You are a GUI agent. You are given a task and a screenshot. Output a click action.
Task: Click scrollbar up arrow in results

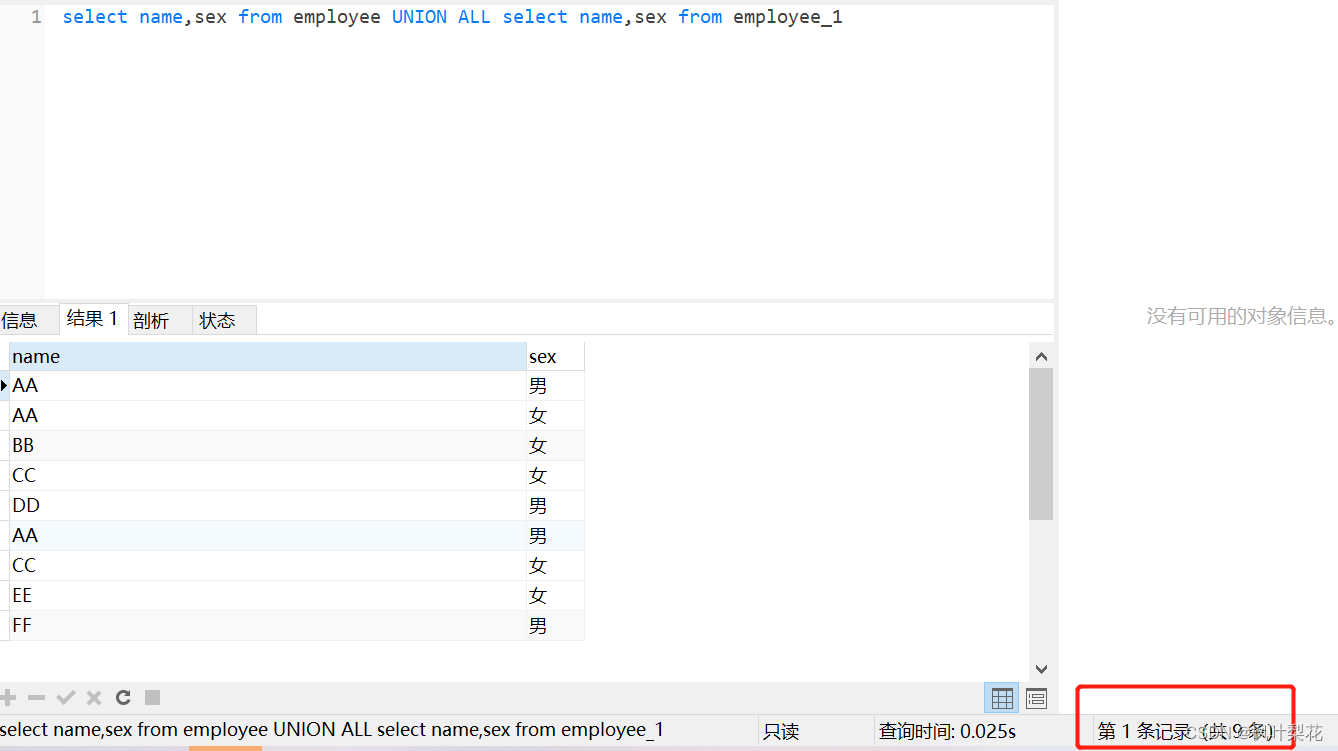(1041, 356)
